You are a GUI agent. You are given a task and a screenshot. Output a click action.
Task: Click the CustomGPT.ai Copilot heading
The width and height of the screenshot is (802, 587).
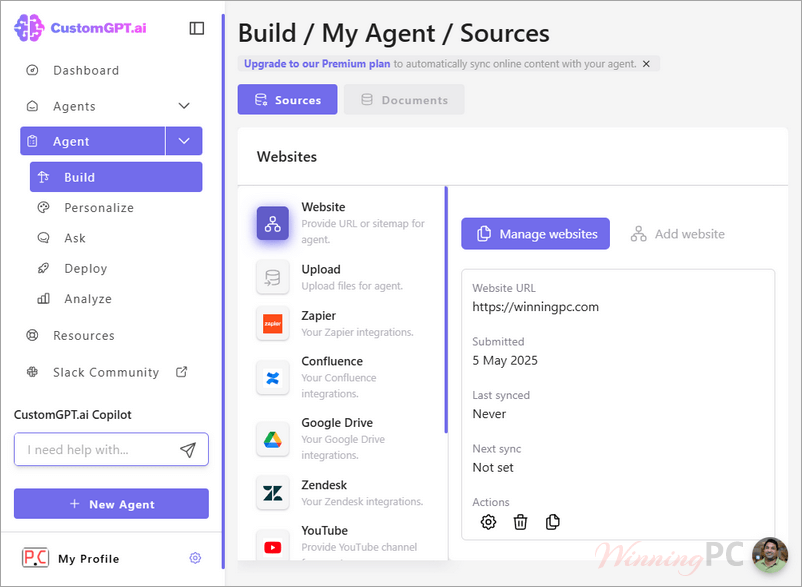73,415
